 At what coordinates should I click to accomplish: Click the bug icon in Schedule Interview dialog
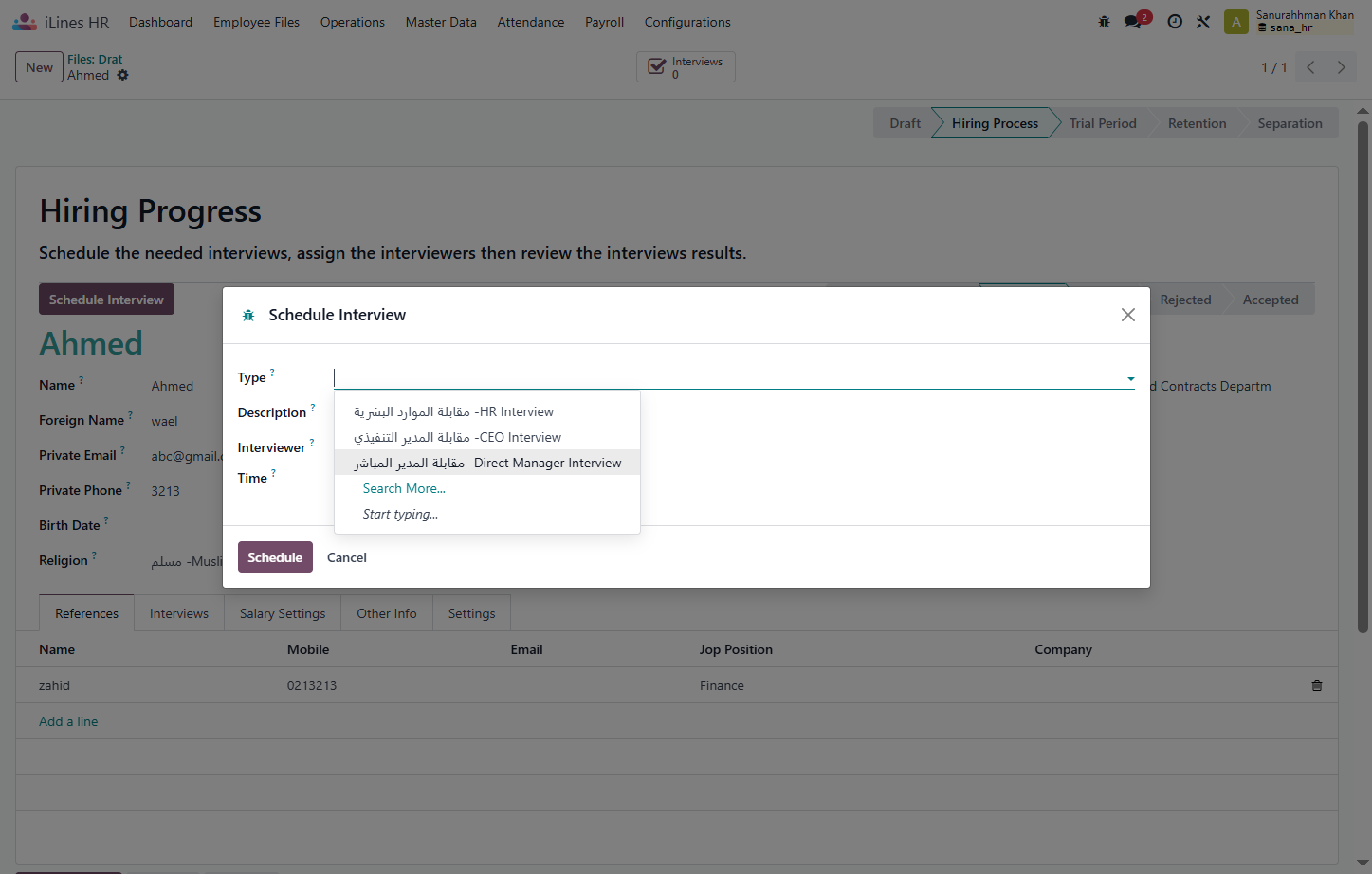click(x=248, y=316)
